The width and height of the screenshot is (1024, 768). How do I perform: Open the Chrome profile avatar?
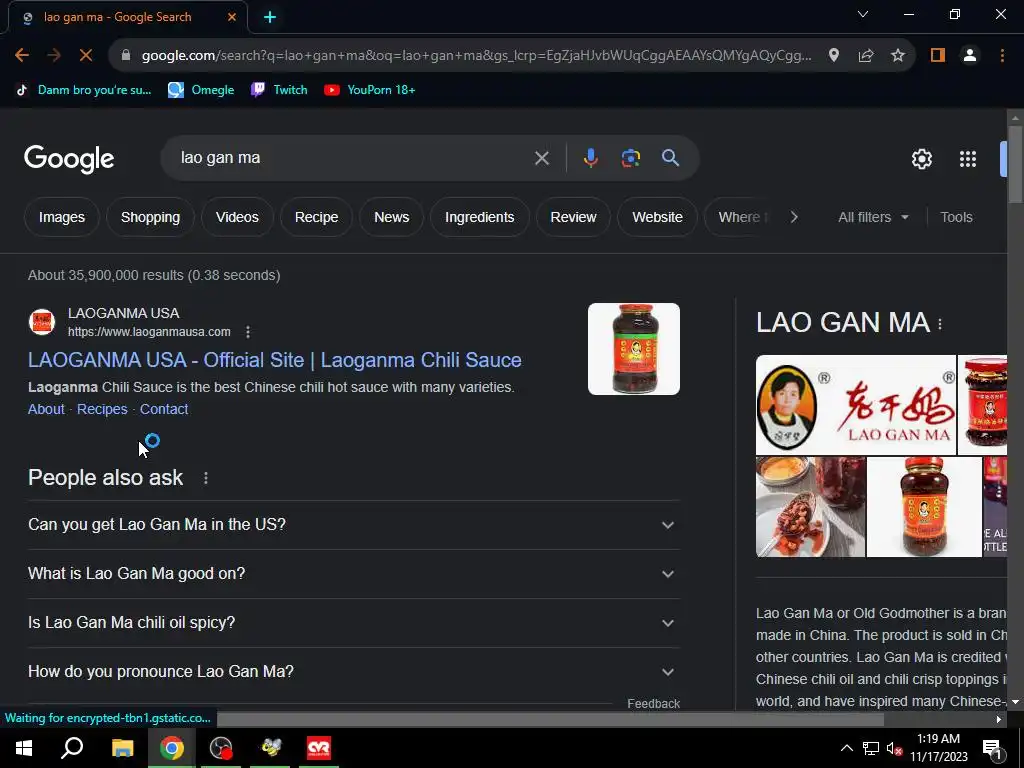tap(970, 56)
